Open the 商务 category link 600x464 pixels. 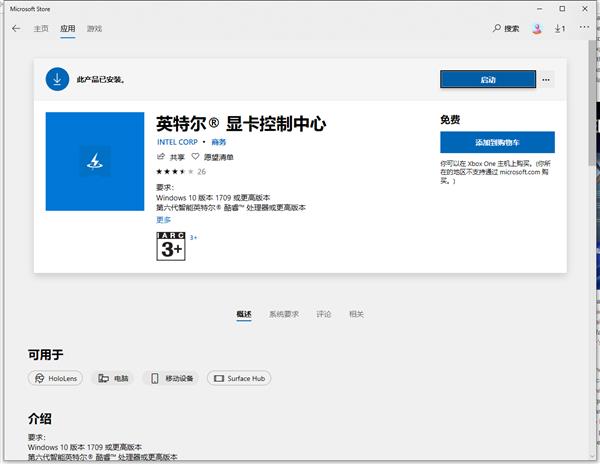[218, 142]
